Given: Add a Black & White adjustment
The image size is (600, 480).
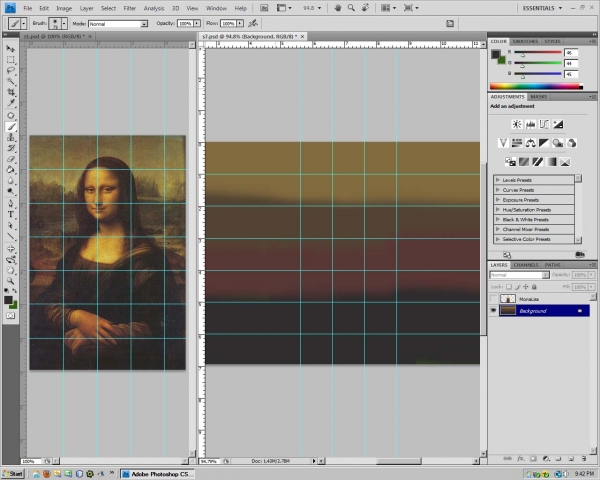Looking at the screenshot, I should point(544,143).
